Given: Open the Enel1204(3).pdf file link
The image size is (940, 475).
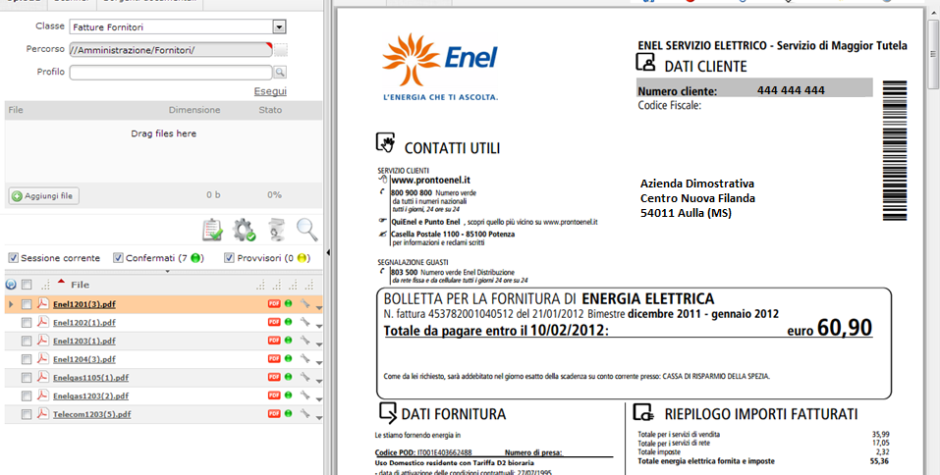Looking at the screenshot, I should 85,359.
